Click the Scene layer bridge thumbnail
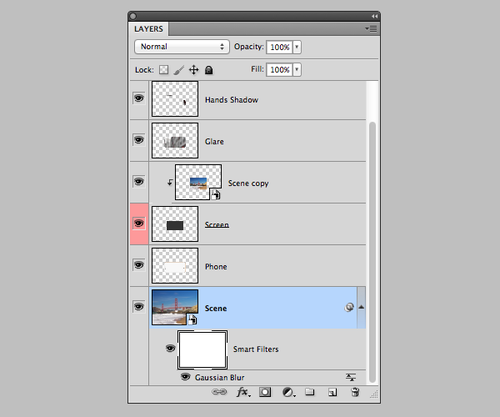Image resolution: width=500 pixels, height=417 pixels. [175, 307]
